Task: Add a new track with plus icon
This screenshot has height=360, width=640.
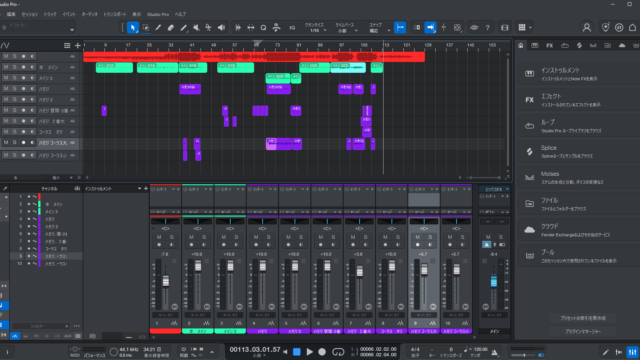Action: (x=78, y=45)
